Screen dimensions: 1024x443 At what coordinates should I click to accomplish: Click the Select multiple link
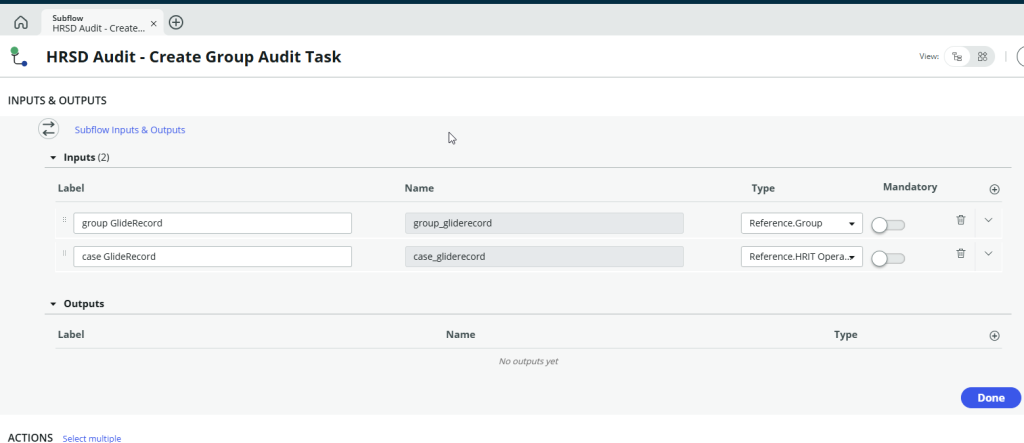pos(92,438)
